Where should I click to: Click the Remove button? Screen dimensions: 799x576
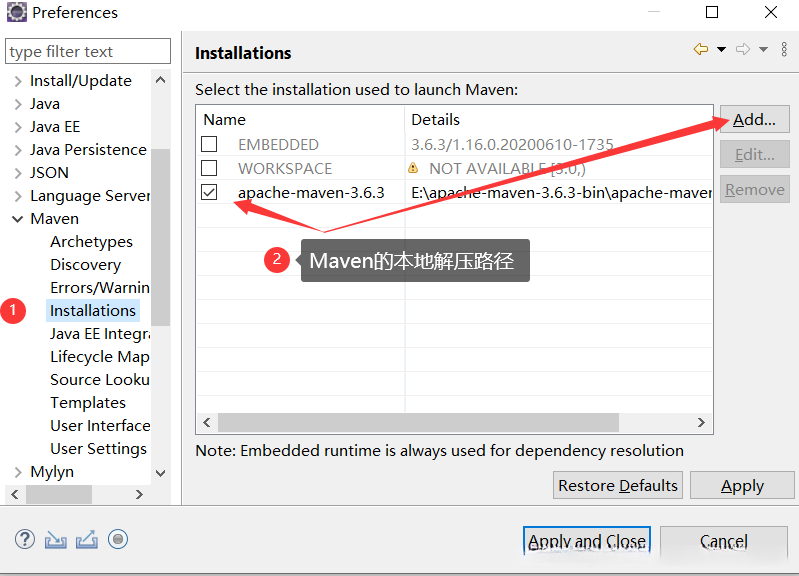click(755, 190)
